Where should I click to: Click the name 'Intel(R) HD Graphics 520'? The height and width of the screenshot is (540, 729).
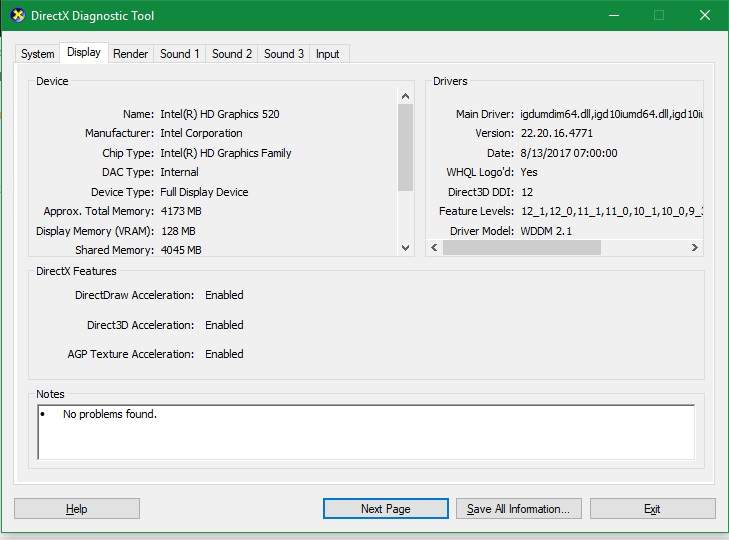pyautogui.click(x=220, y=114)
